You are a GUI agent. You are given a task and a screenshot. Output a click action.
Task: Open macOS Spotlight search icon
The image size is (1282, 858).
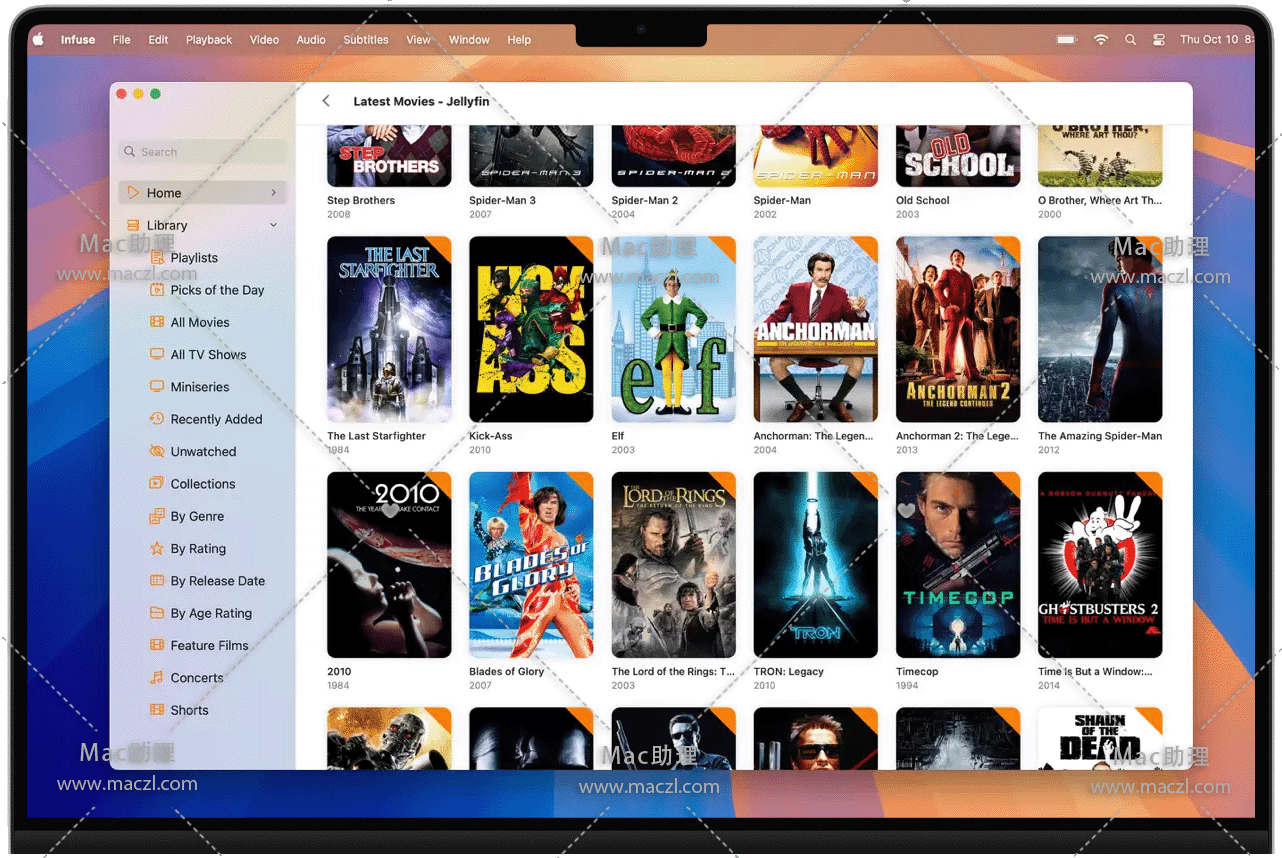point(1130,40)
